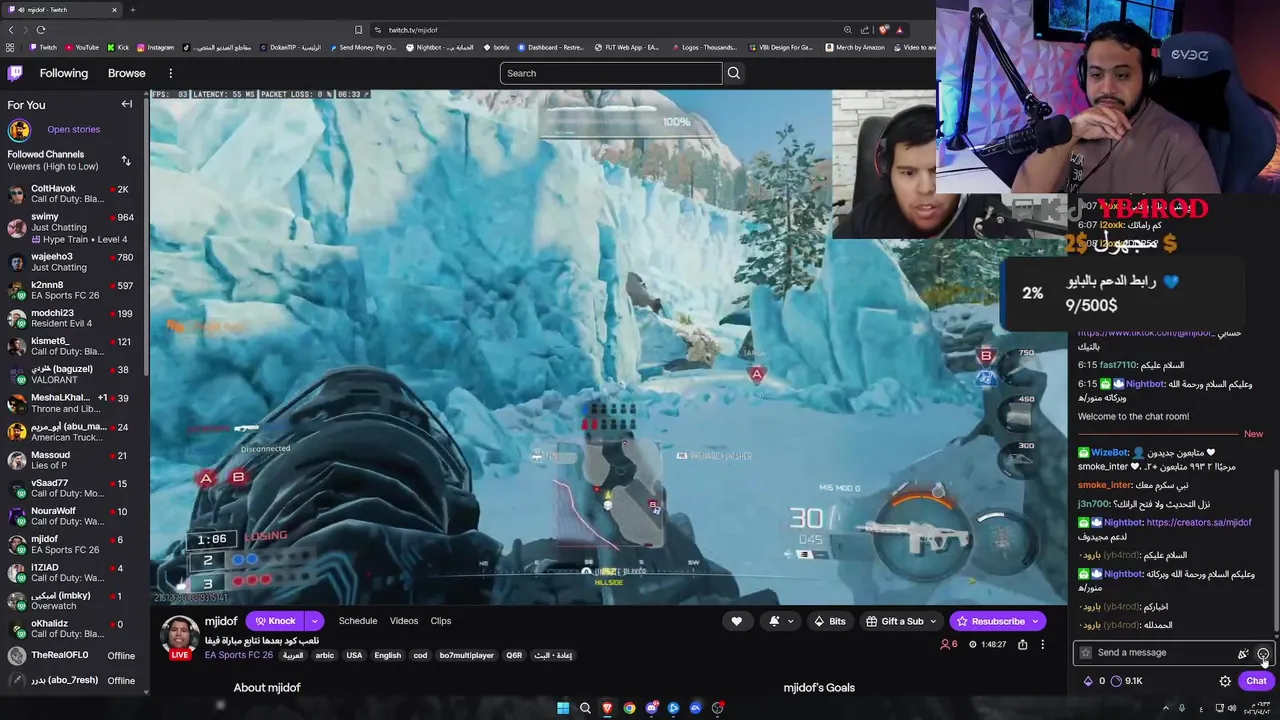The height and width of the screenshot is (720, 1280).
Task: Click the English tag
Action: tap(388, 655)
